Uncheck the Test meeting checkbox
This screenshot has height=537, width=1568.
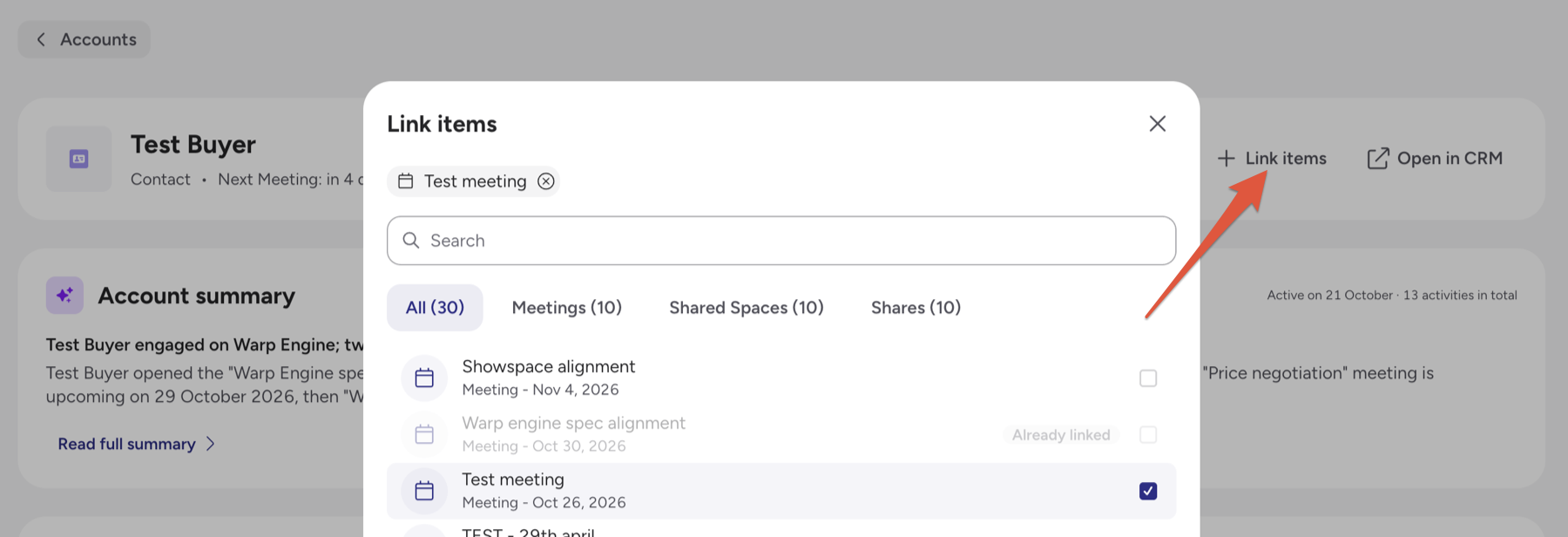(1148, 491)
